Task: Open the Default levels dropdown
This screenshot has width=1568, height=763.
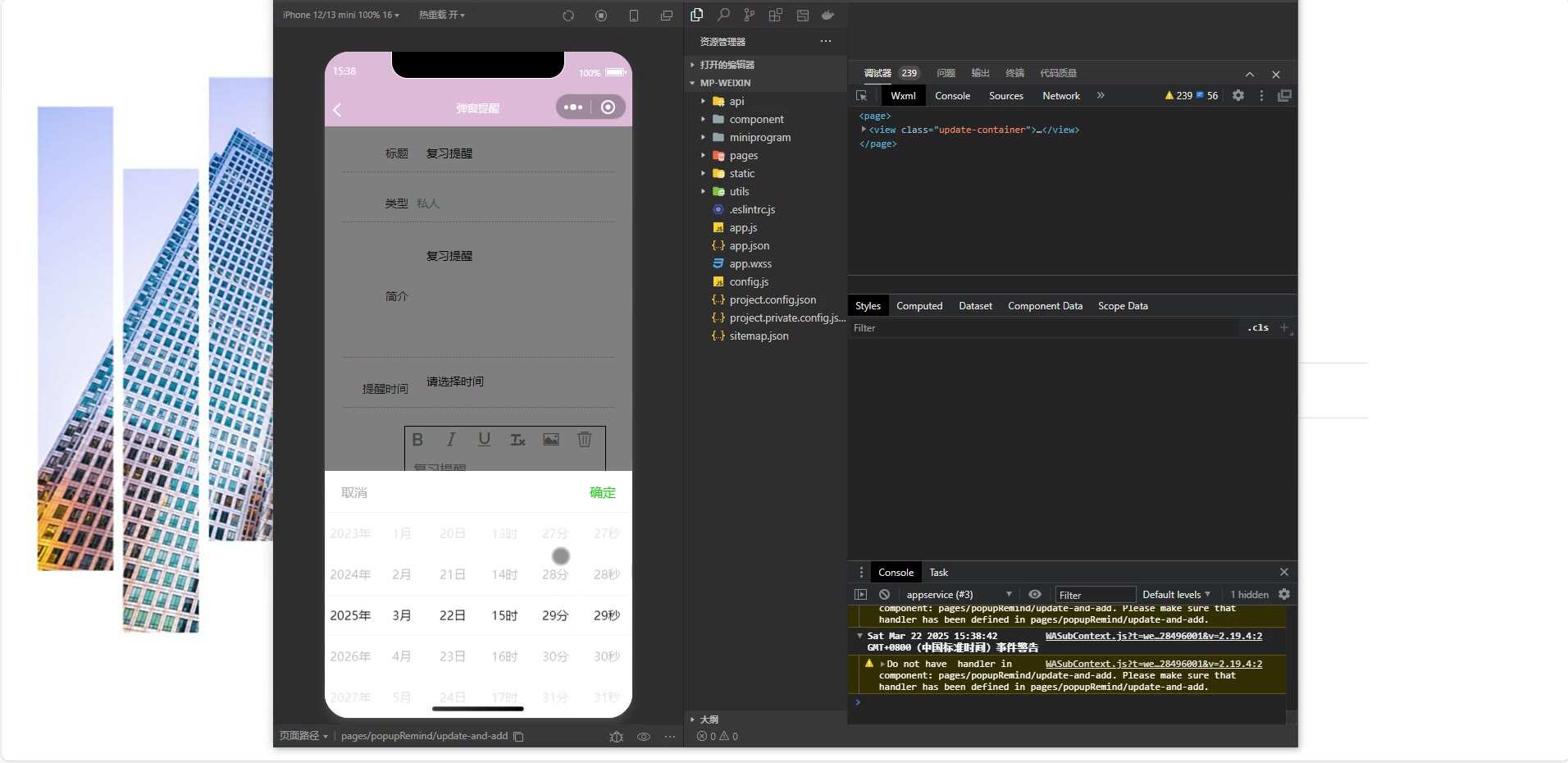Action: [1176, 595]
